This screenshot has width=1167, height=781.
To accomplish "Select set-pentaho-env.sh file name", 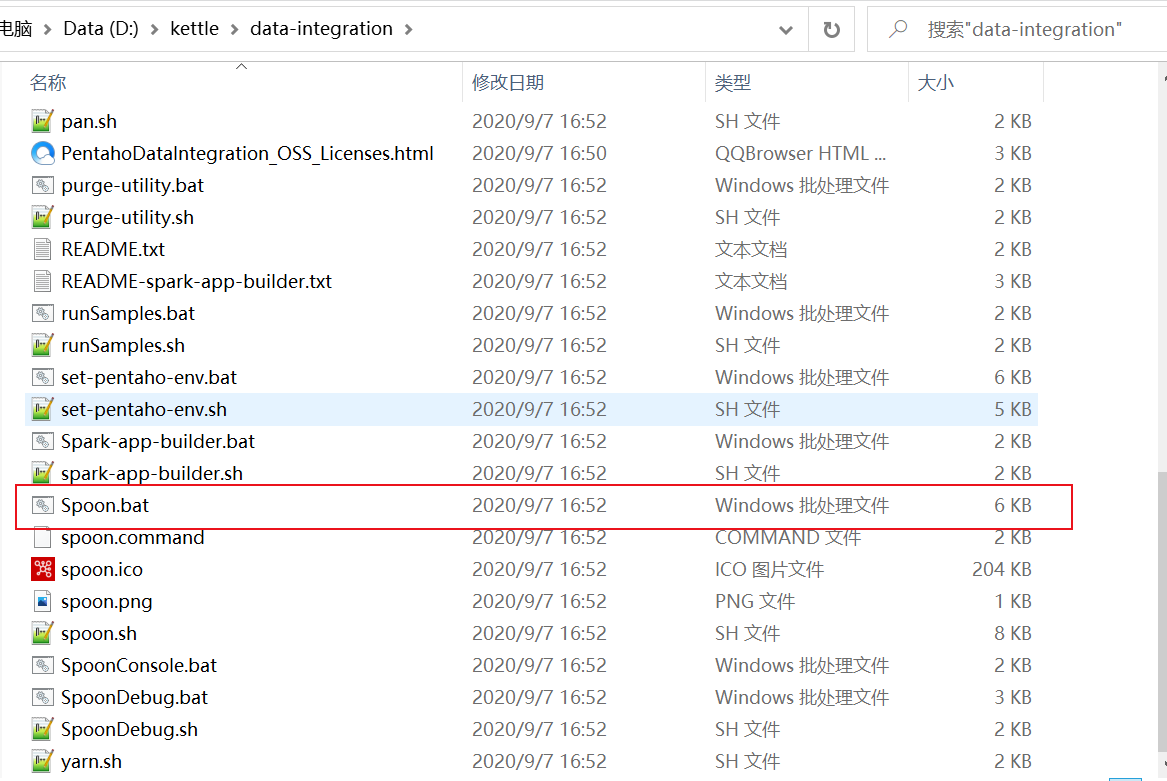I will coord(144,409).
